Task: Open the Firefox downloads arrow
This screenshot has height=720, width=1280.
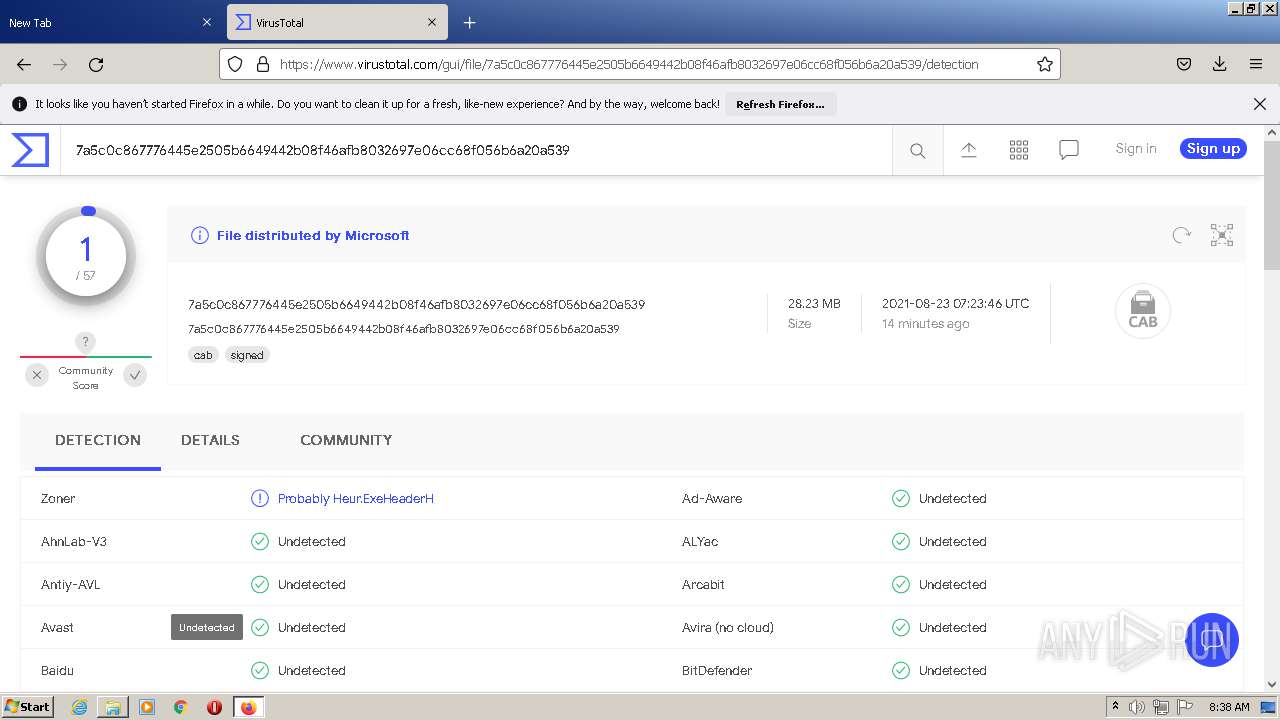Action: pos(1220,64)
